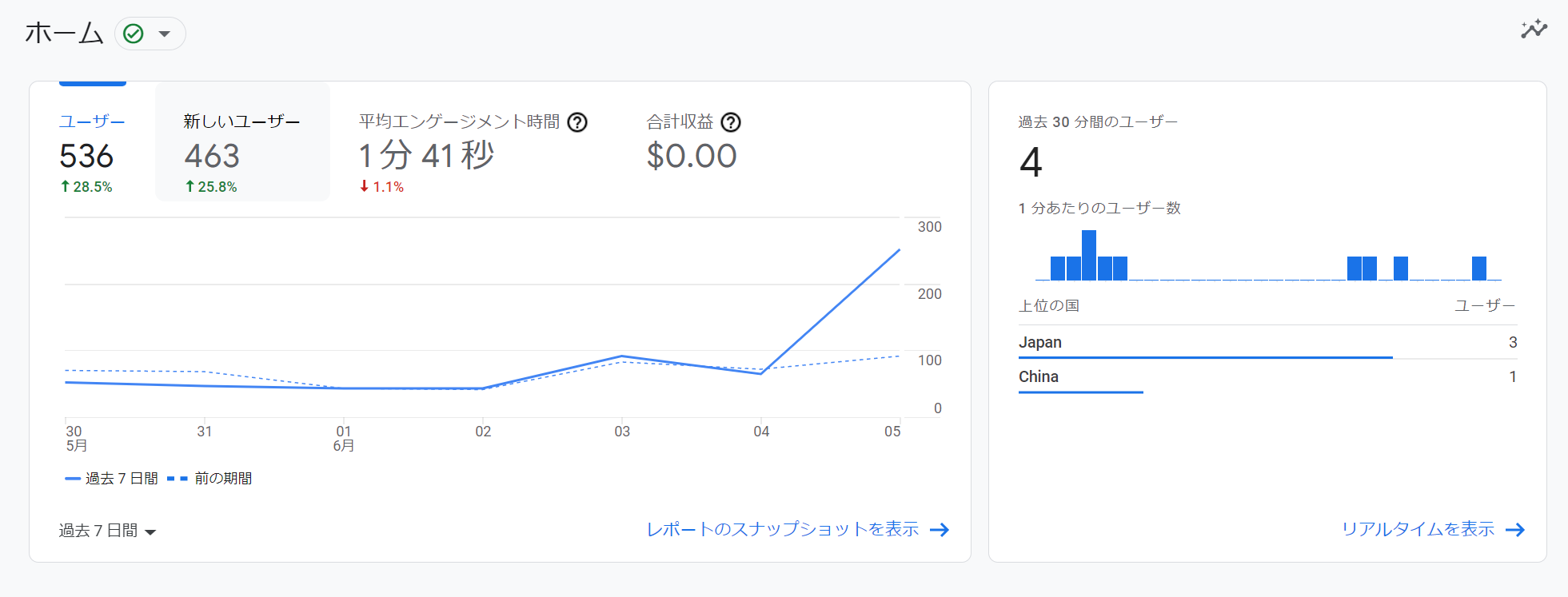Click the green status checkmark icon

pos(134,34)
